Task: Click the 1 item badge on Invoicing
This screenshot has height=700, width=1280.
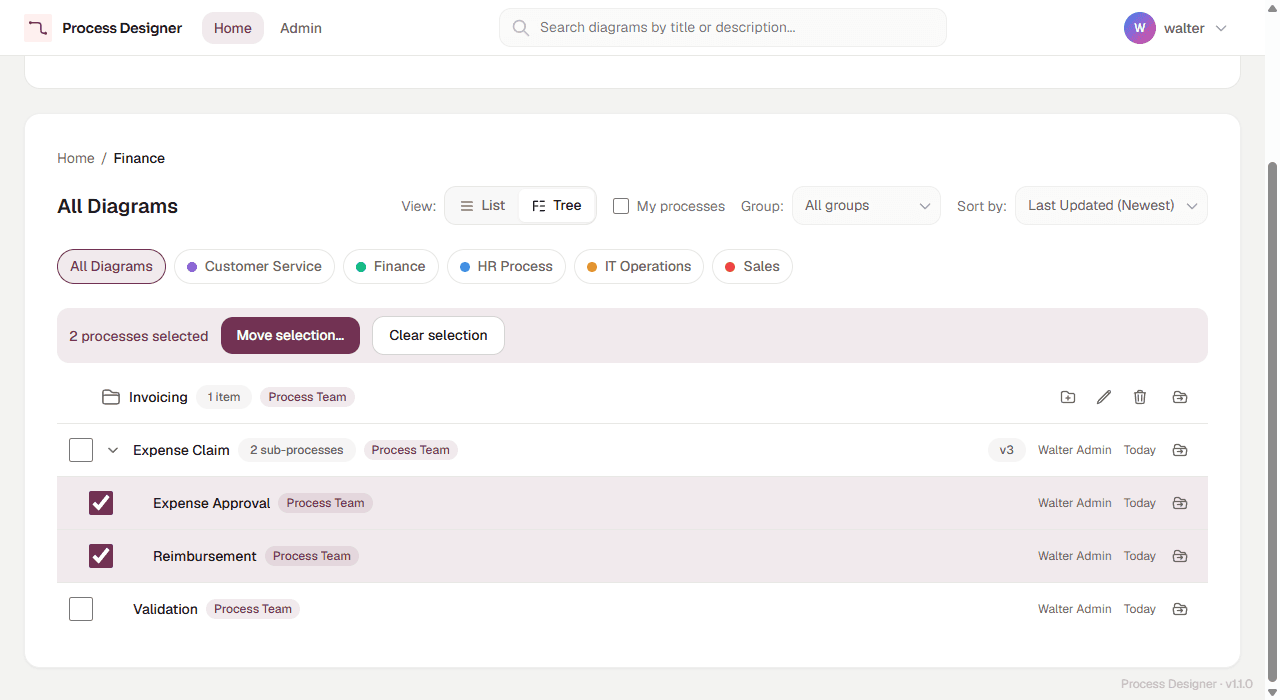Action: pyautogui.click(x=224, y=397)
